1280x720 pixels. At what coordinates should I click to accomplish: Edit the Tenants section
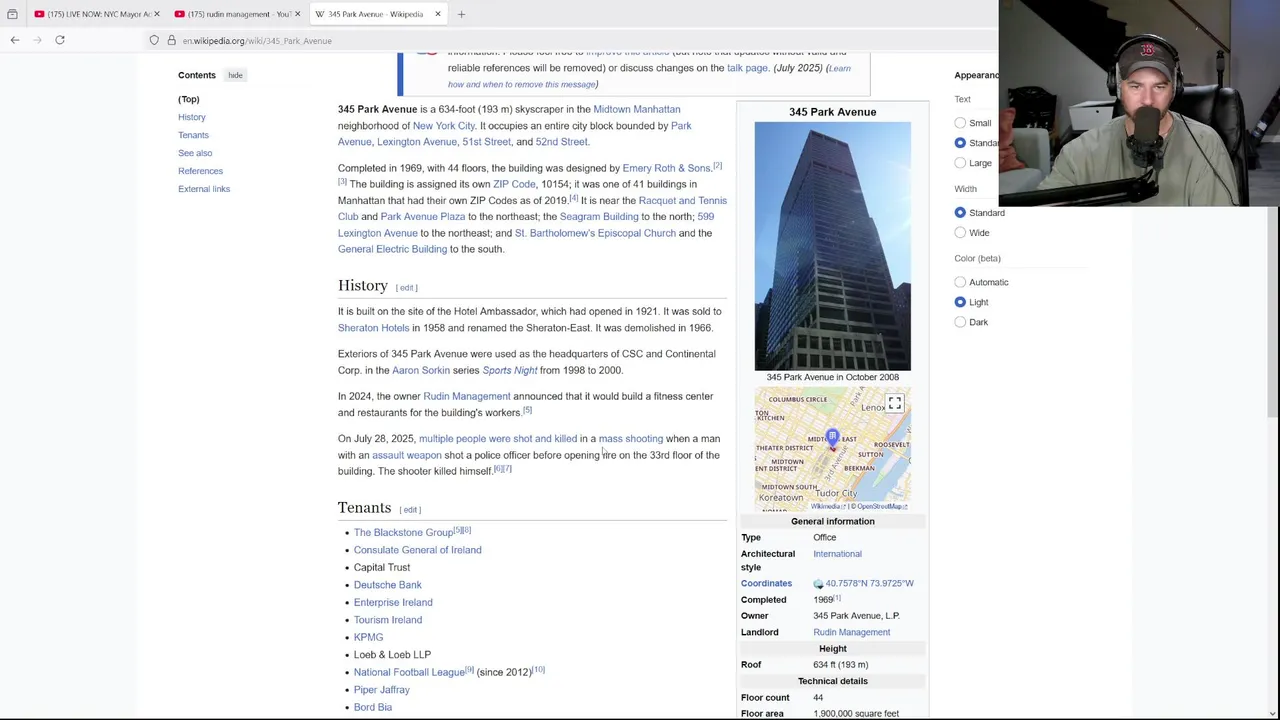(410, 510)
